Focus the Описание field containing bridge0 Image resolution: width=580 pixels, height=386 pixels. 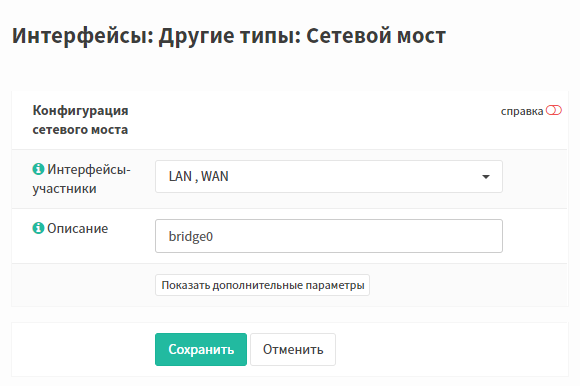point(328,236)
